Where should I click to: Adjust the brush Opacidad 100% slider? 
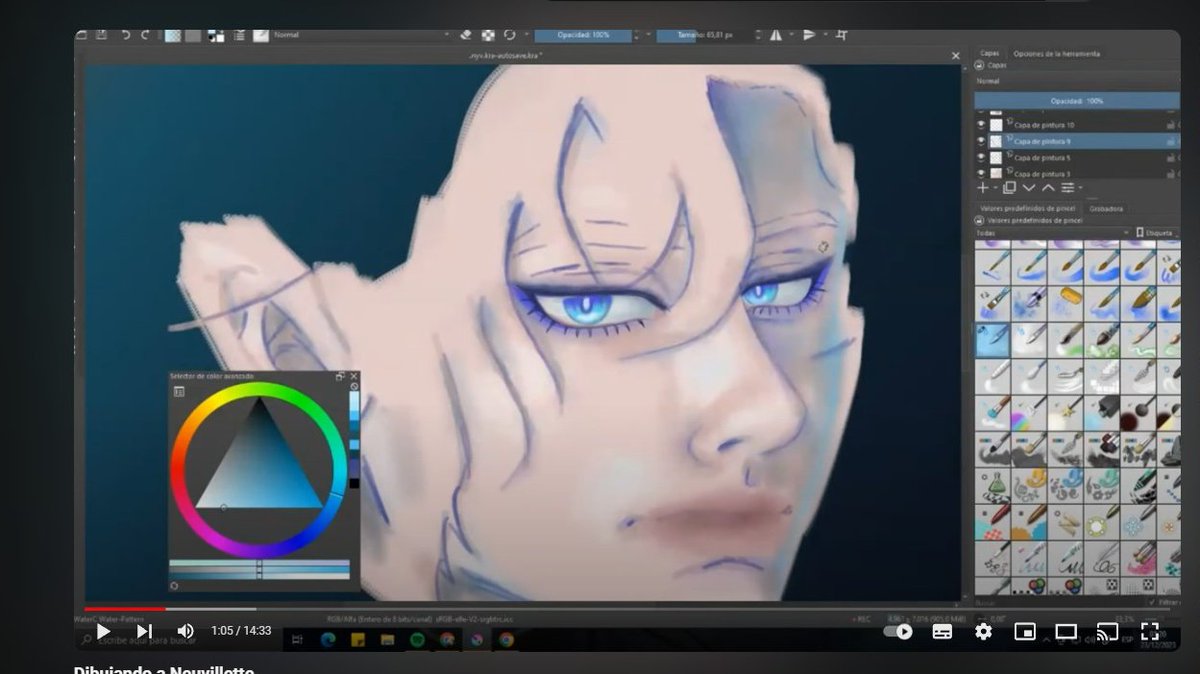(584, 35)
